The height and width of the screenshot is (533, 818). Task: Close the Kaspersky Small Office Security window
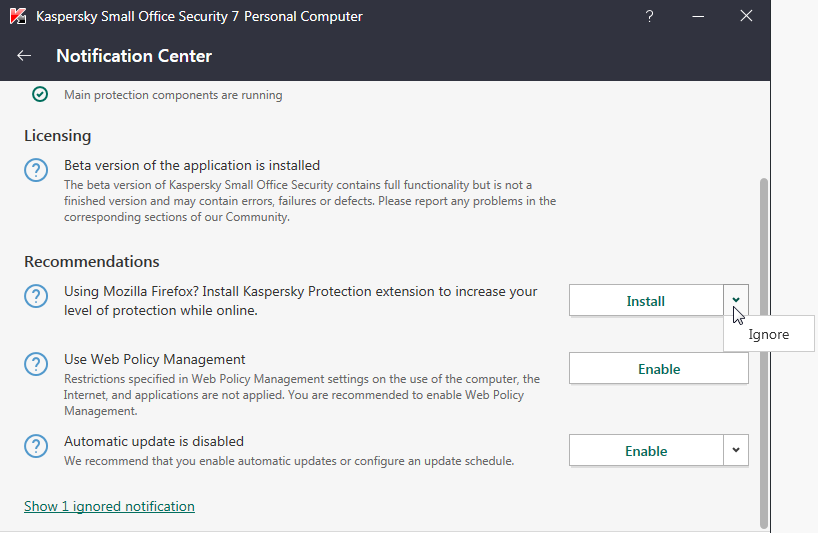(x=746, y=16)
